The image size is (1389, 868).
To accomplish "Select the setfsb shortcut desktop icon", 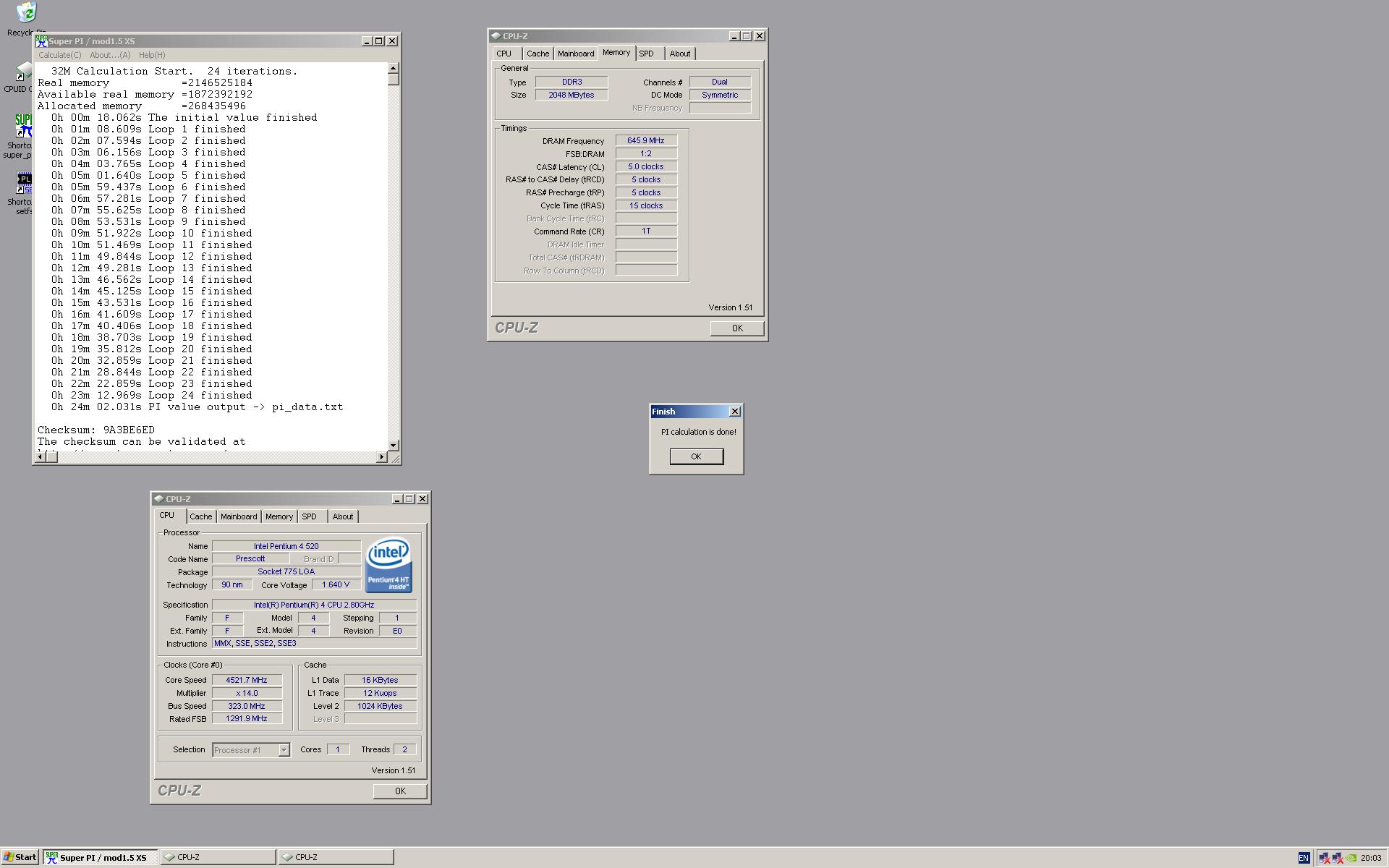I will click(x=23, y=182).
